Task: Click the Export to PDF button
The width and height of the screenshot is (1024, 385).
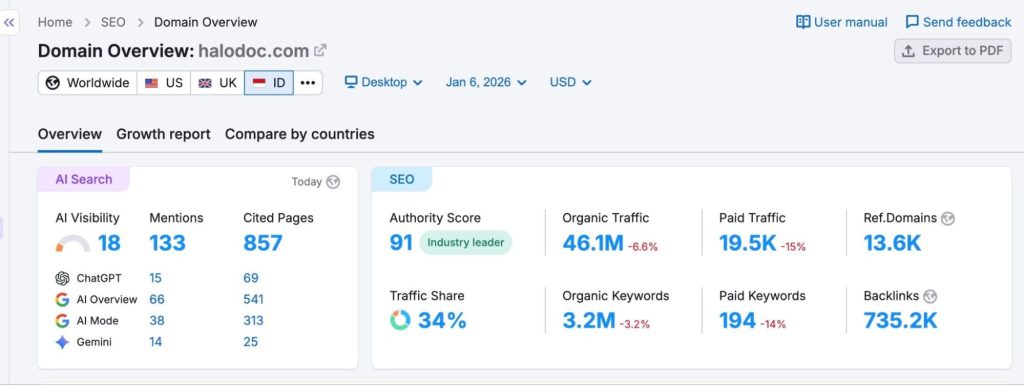Action: pos(953,51)
